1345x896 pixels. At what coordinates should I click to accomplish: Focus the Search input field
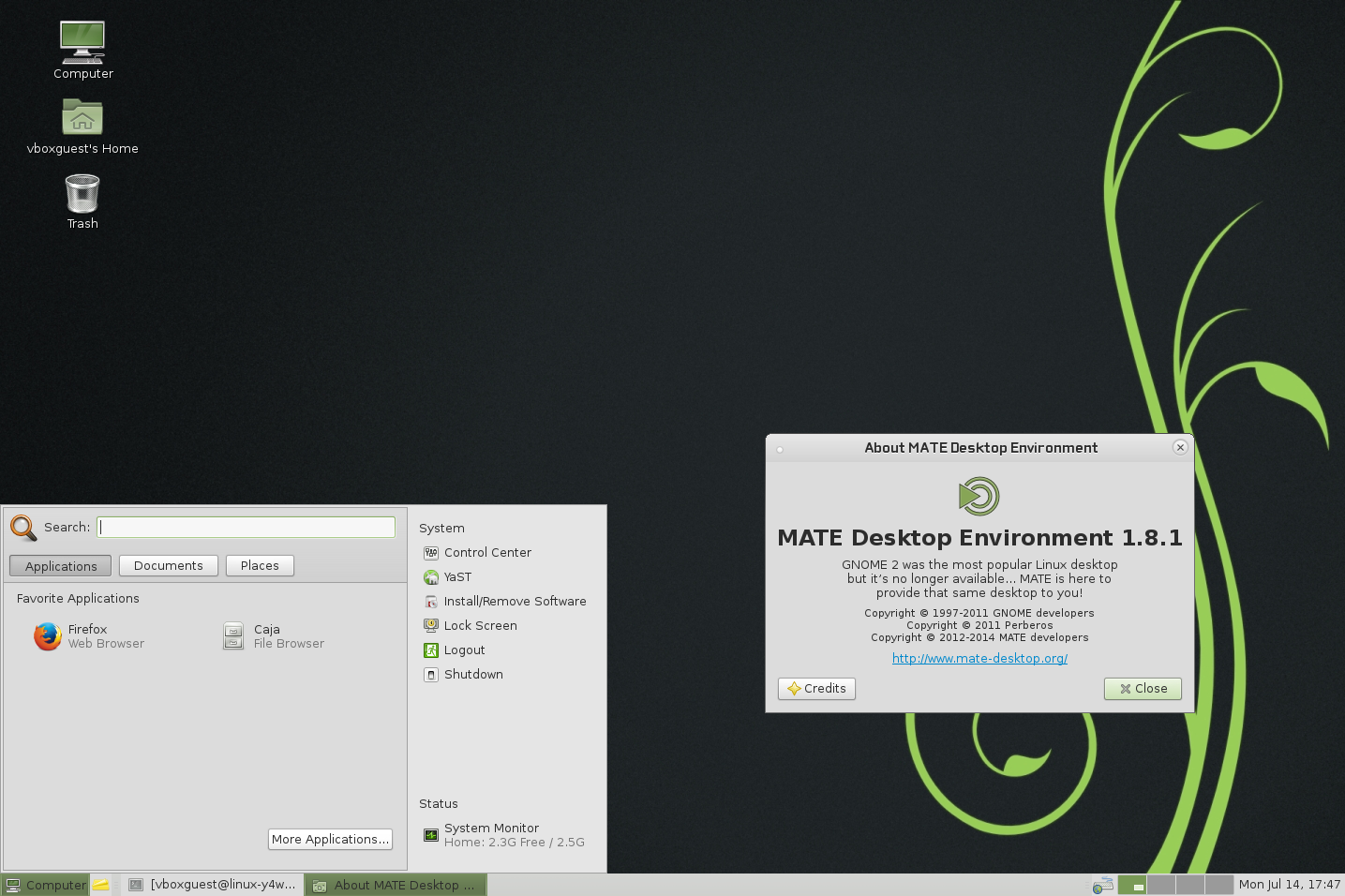click(x=247, y=528)
